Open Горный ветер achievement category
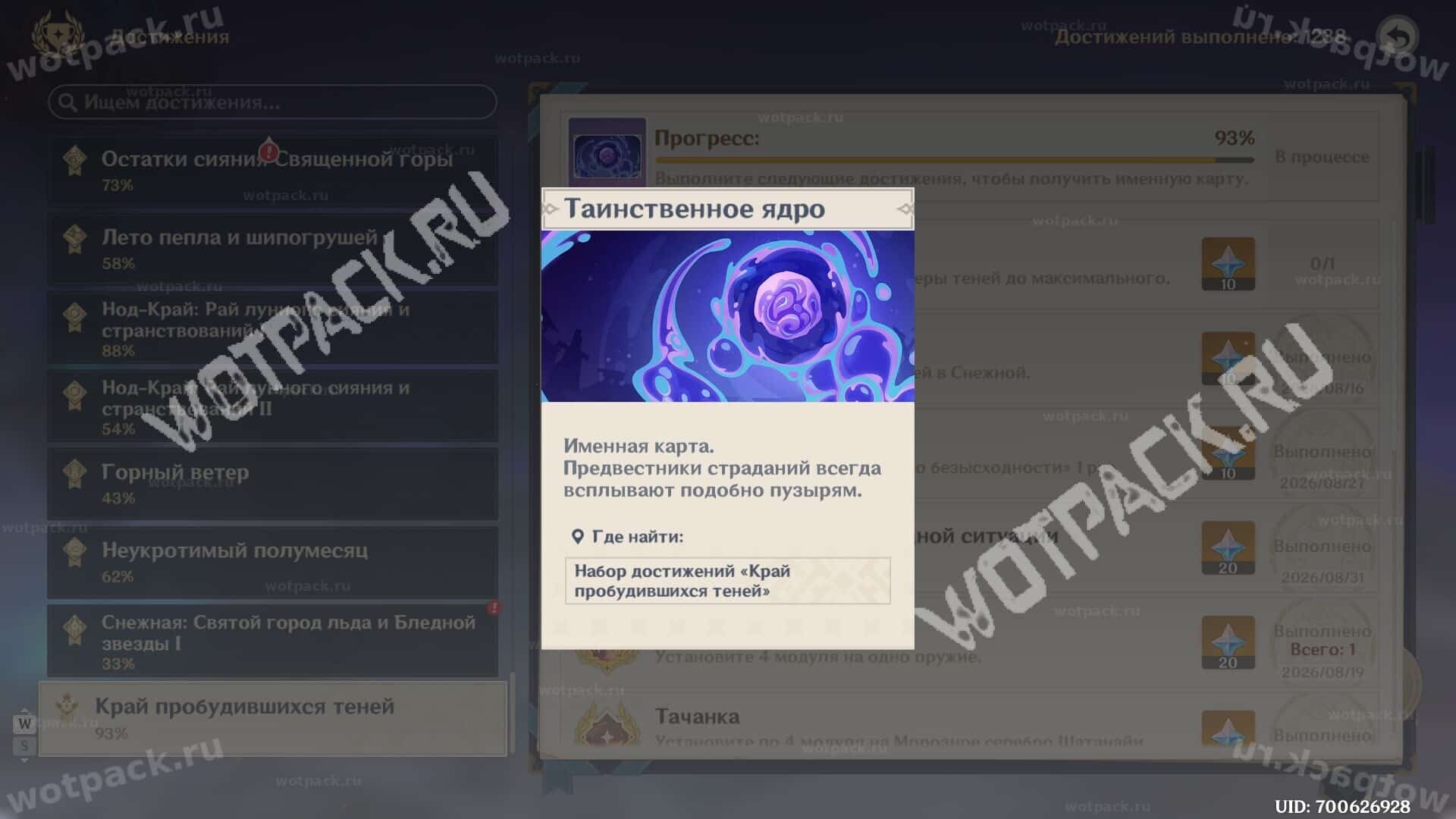Viewport: 1456px width, 819px height. tap(272, 483)
